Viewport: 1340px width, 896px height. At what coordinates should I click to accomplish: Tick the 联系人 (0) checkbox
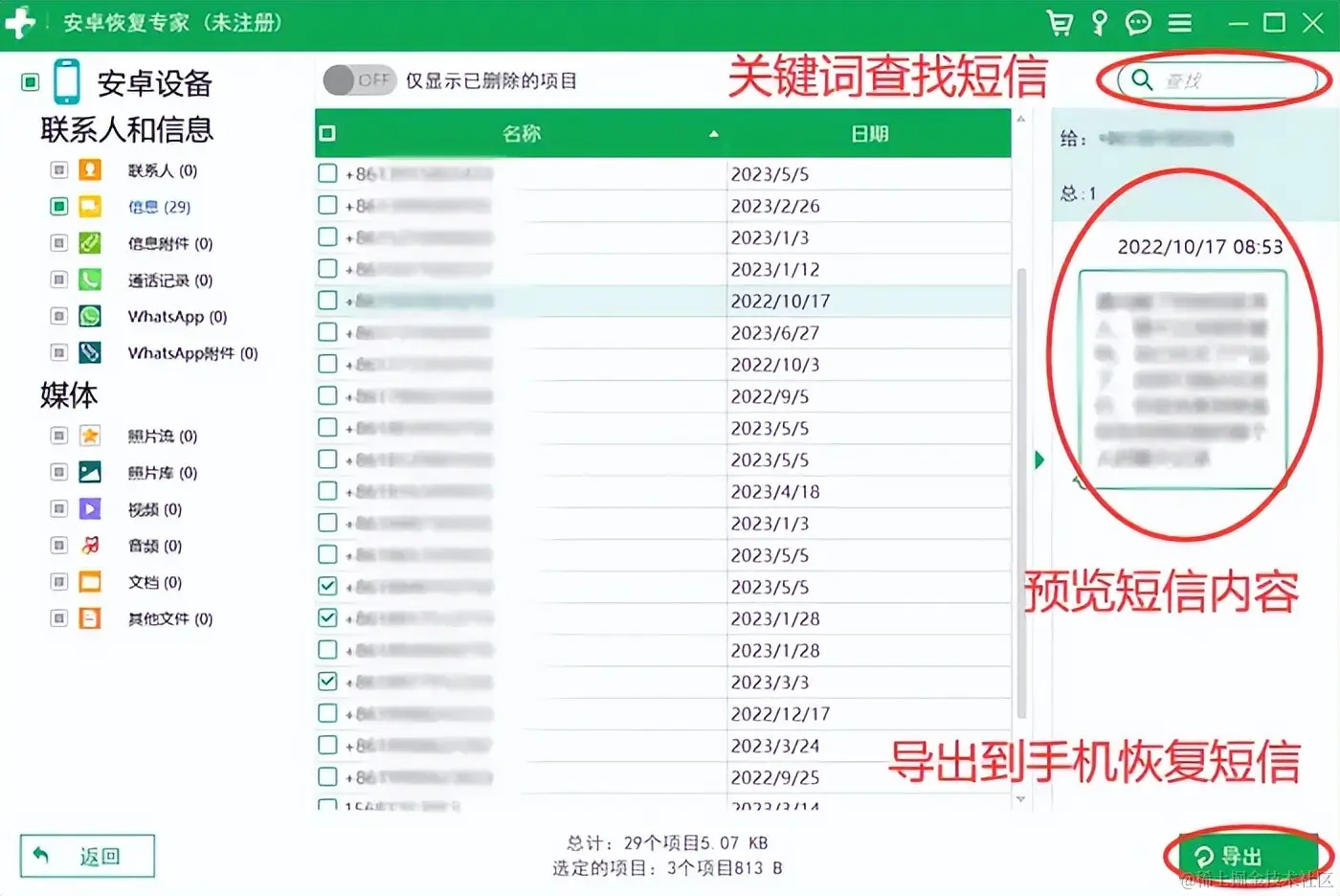[x=59, y=170]
